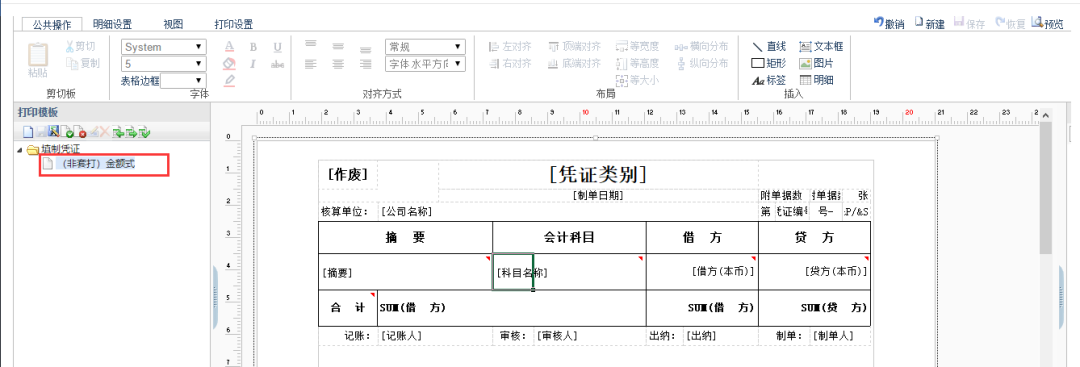Click document with red badge icon in 打印模板 toolbar
The height and width of the screenshot is (367, 1080).
click(80, 132)
